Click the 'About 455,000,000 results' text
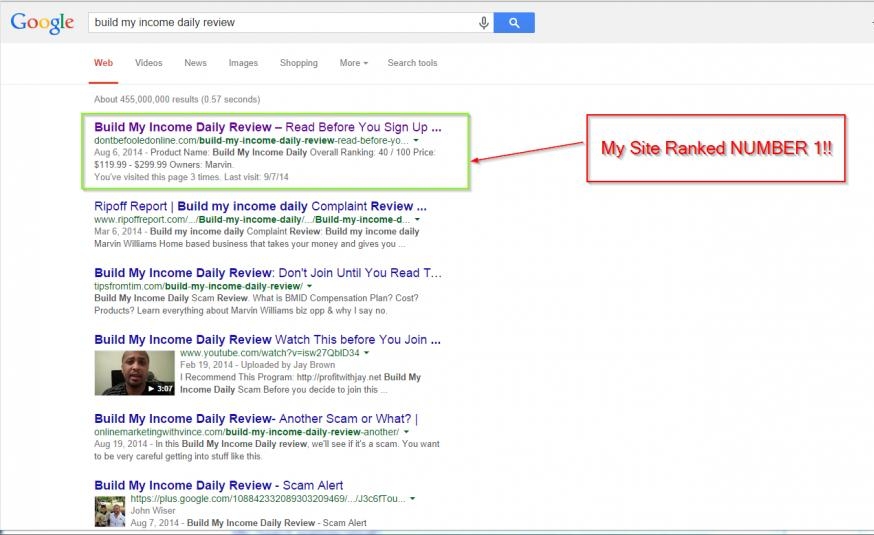This screenshot has width=874, height=535. click(177, 99)
